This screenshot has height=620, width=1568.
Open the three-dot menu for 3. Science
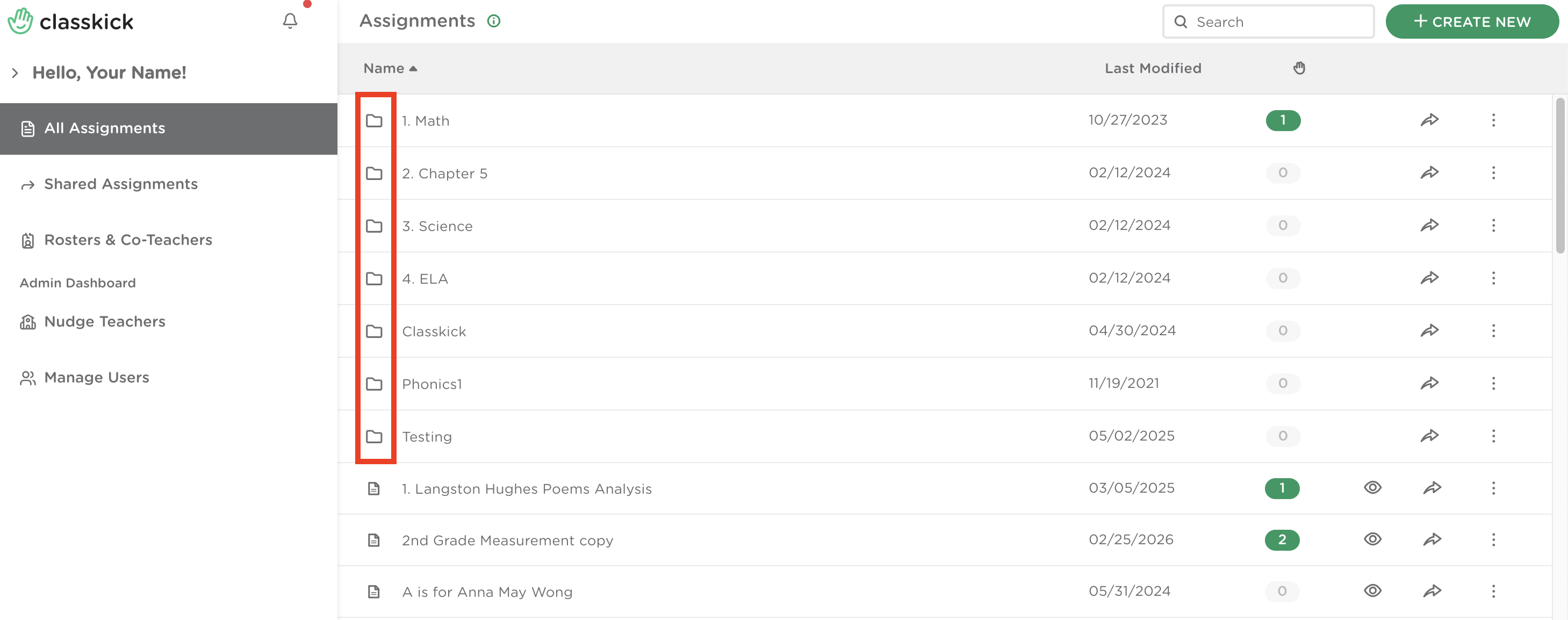click(x=1493, y=225)
